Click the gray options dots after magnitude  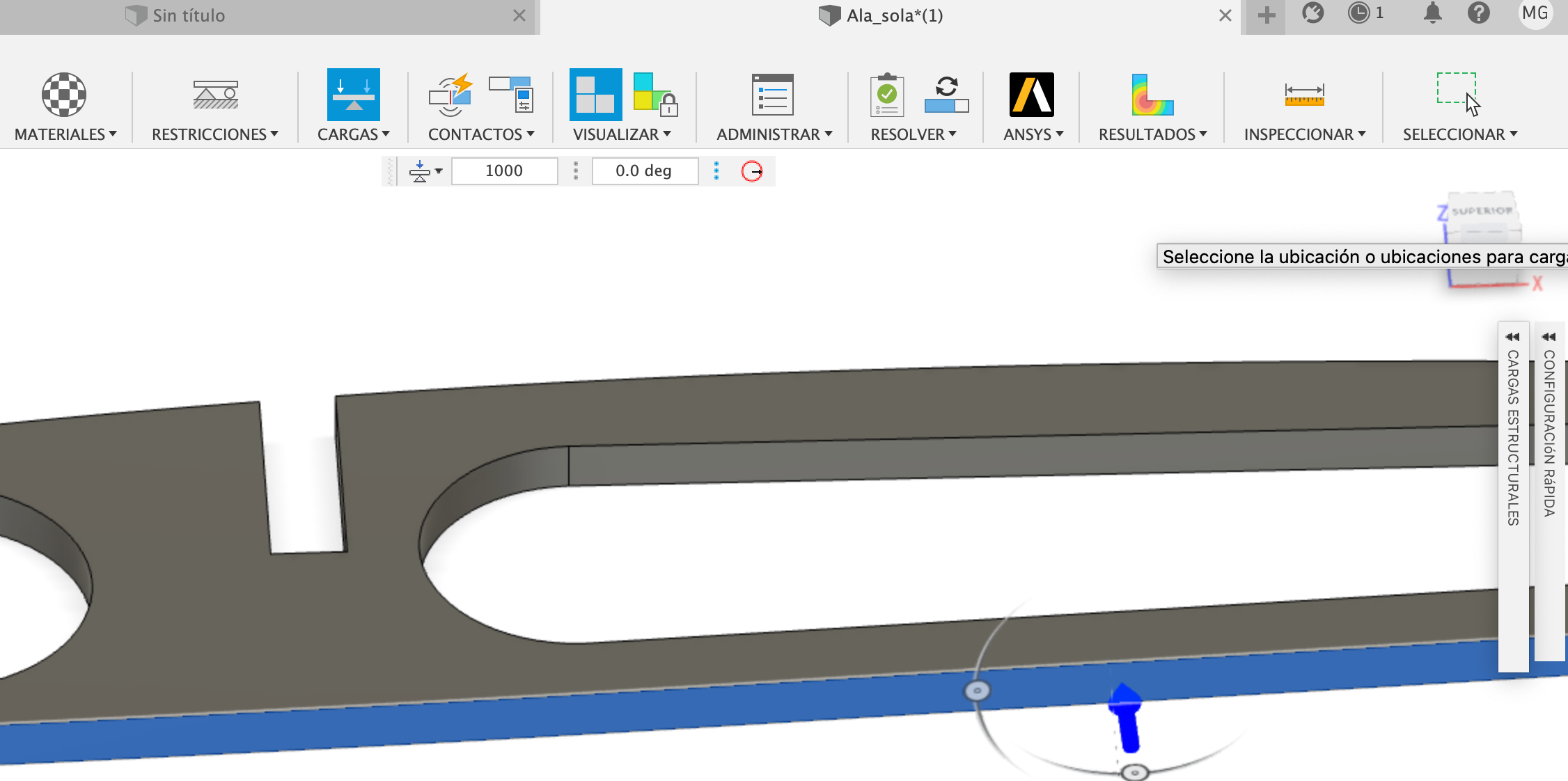(x=575, y=171)
